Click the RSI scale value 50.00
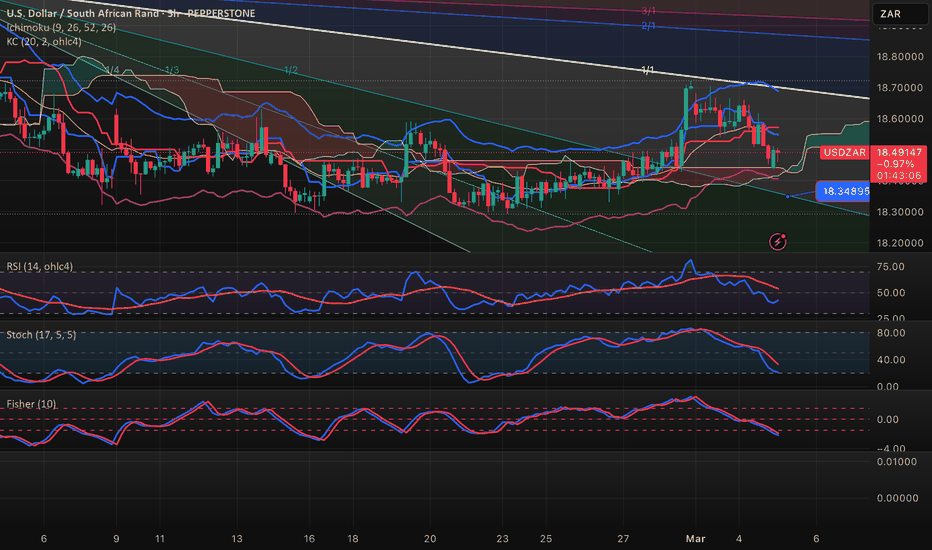 pos(890,293)
